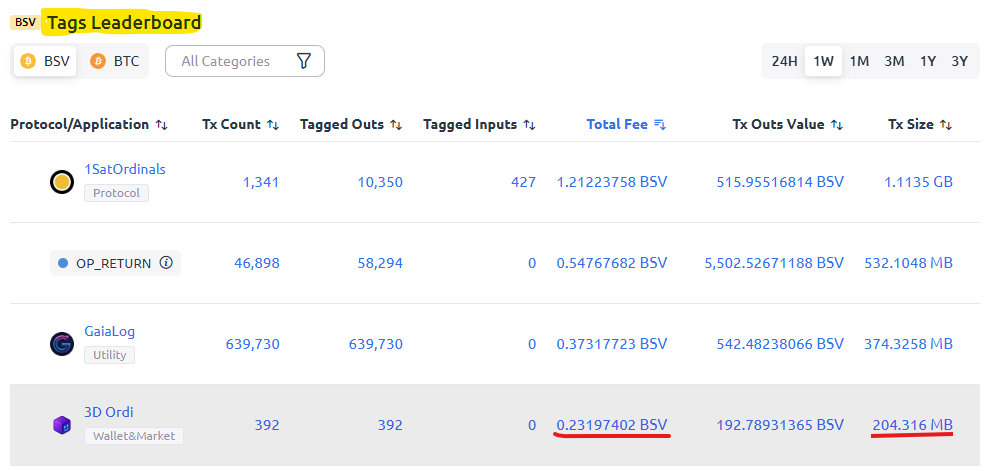This screenshot has height=471, width=984.
Task: Click fee value 0.23197402 BSV
Action: 612,425
